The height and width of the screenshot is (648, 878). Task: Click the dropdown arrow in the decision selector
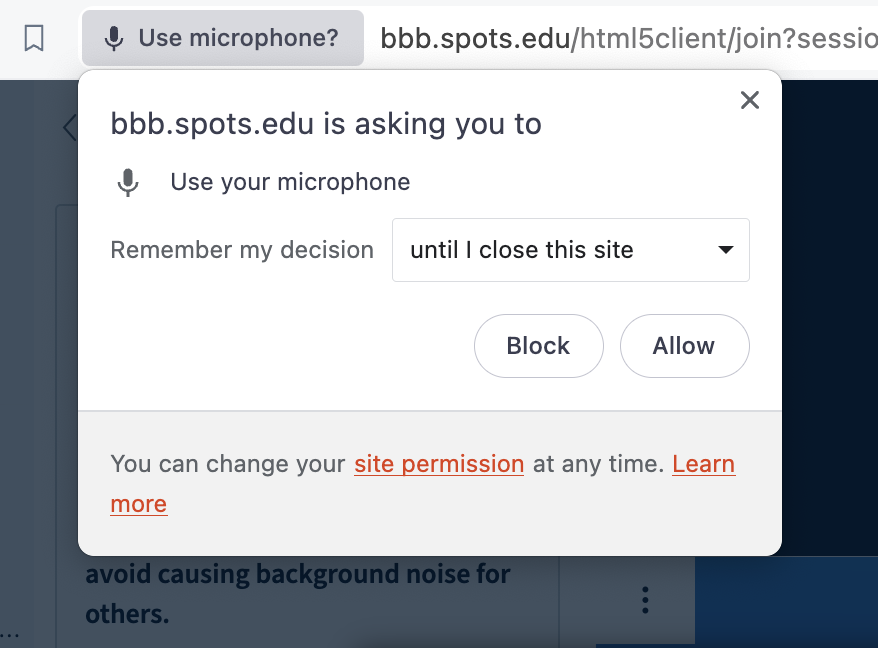(727, 250)
